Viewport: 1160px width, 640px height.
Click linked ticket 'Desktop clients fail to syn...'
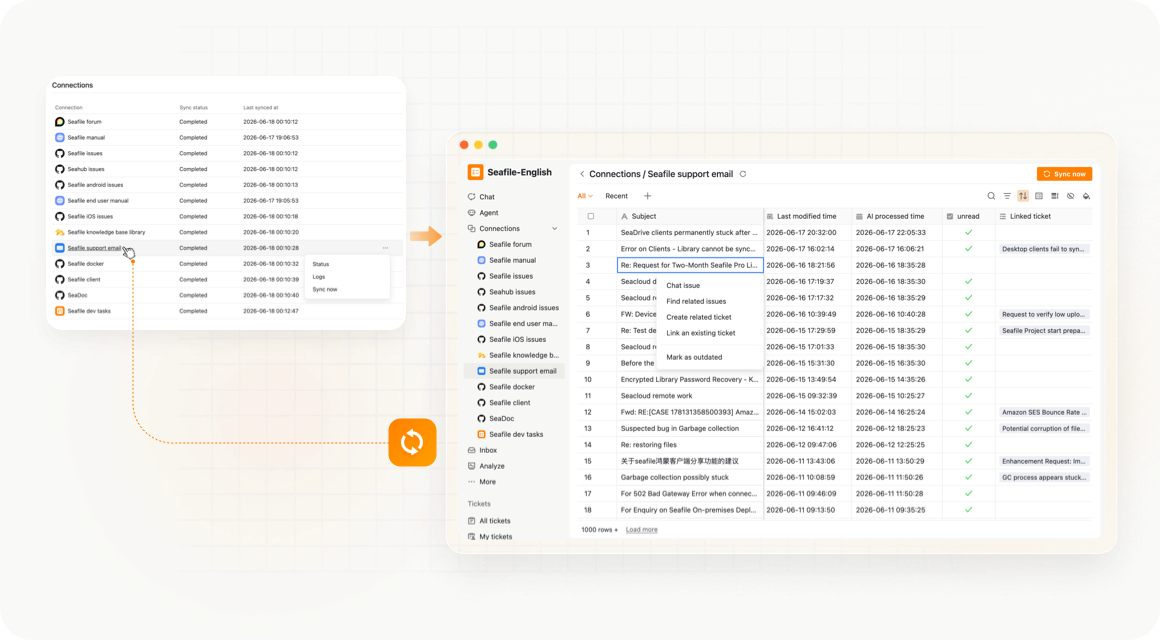tap(1043, 249)
